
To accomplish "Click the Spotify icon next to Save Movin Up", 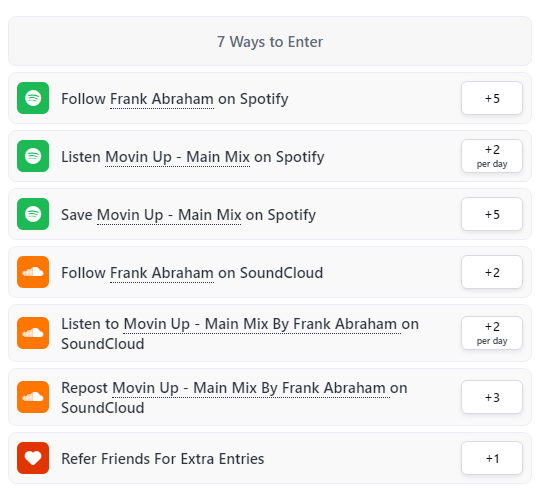I will tap(33, 214).
